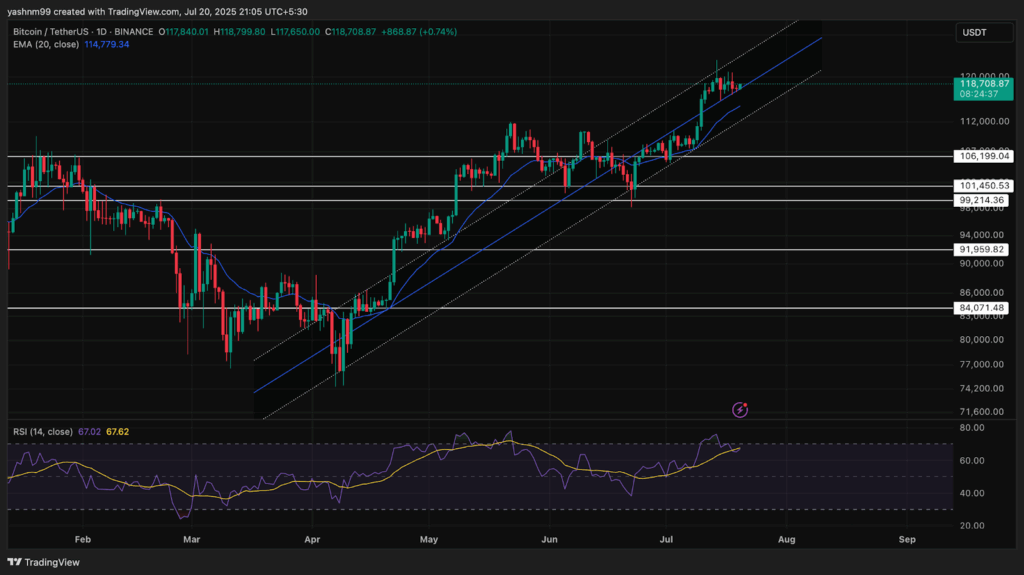This screenshot has height=575, width=1024.
Task: Click the daily change +868.87 (+0.74%)
Action: pos(419,31)
